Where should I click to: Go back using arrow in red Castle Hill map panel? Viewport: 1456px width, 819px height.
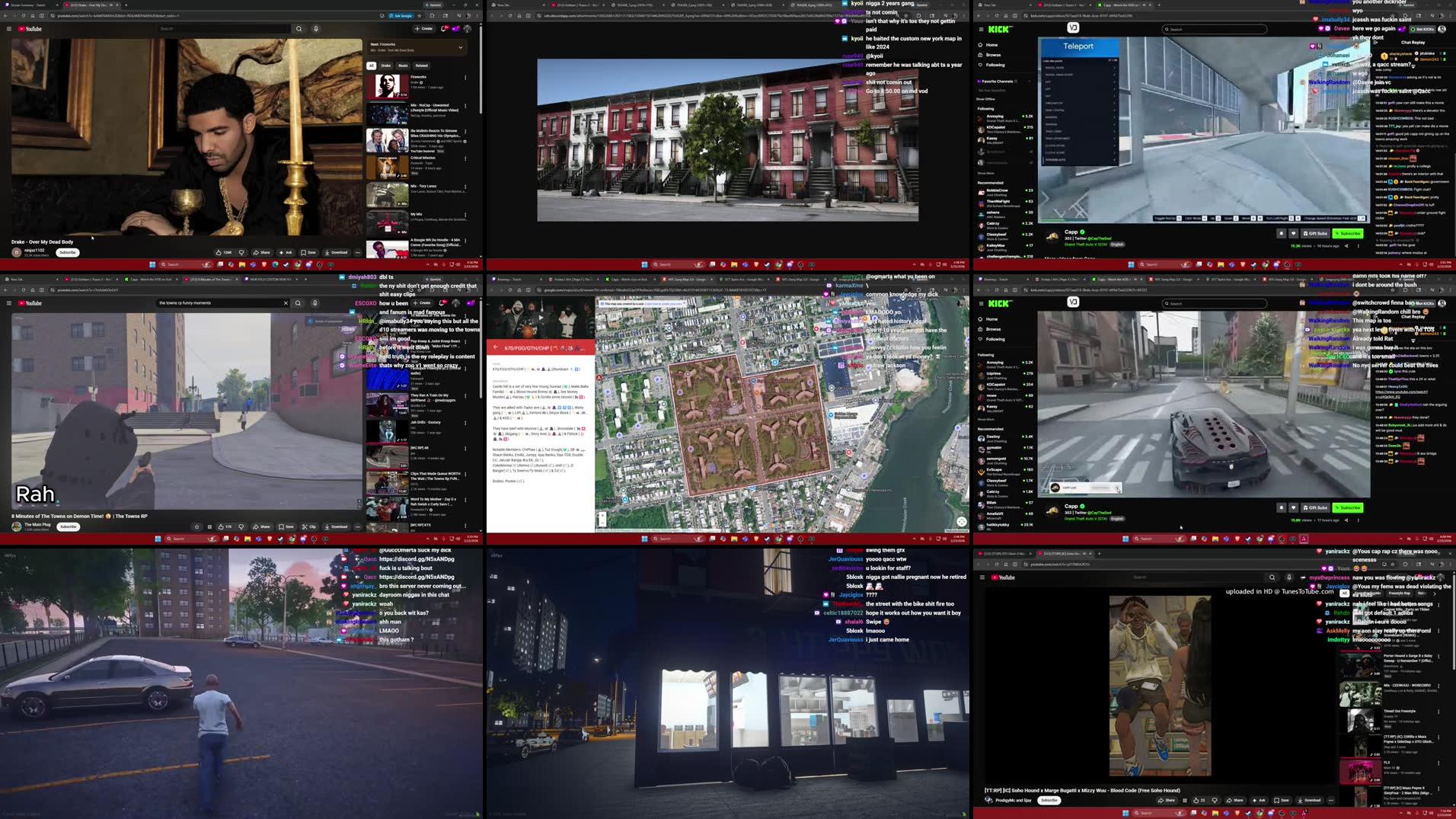pos(495,347)
